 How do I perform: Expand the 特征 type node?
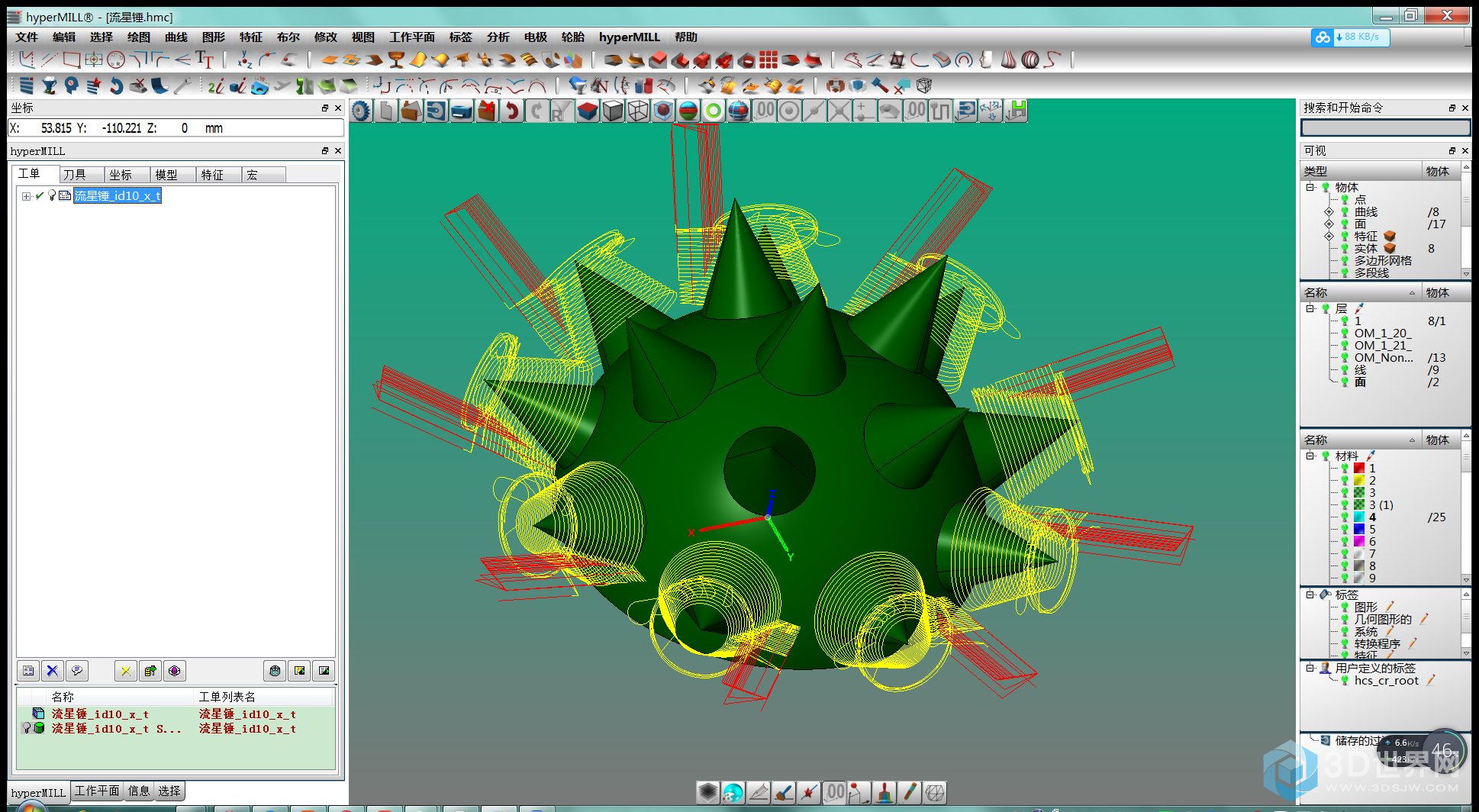1329,237
